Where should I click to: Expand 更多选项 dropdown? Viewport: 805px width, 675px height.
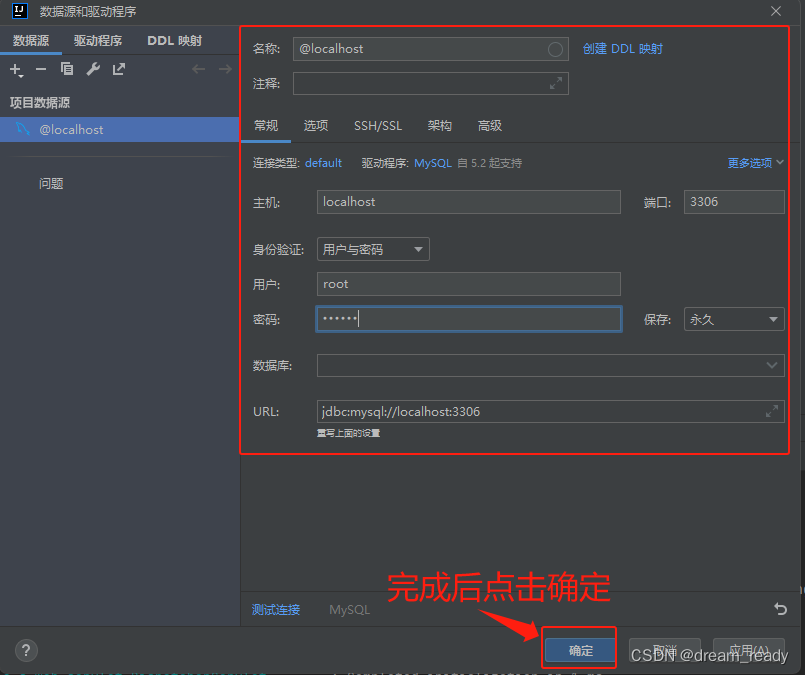point(755,163)
